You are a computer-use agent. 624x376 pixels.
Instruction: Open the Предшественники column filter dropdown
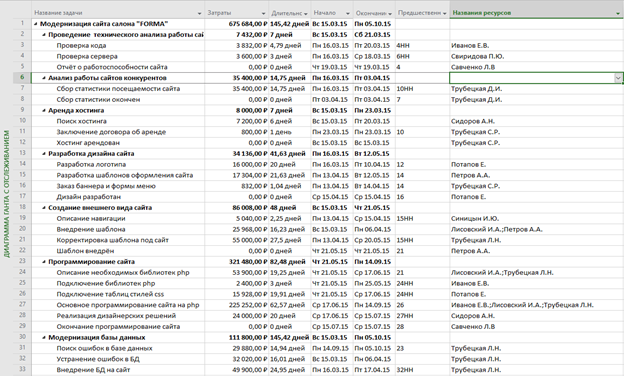pyautogui.click(x=445, y=14)
